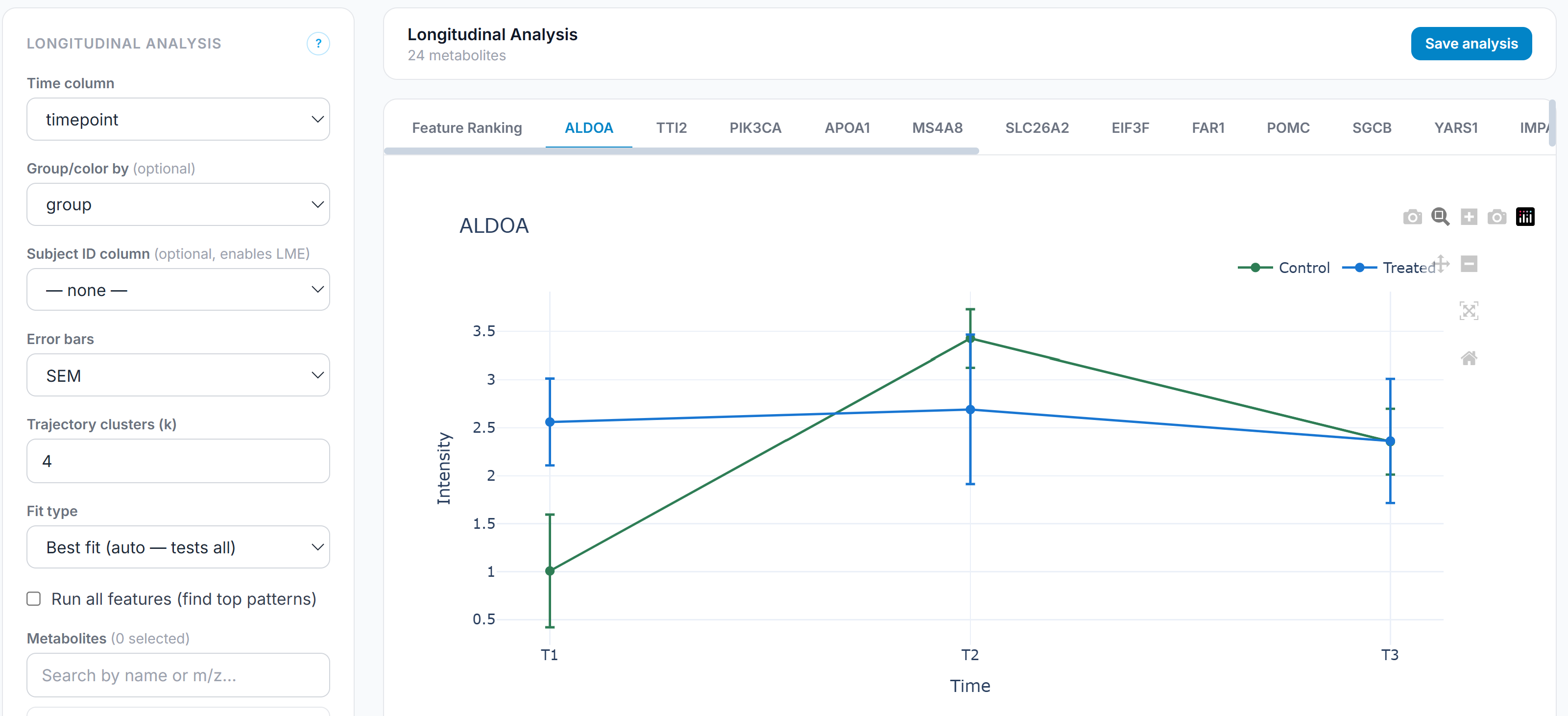Click the help question mark icon
The image size is (1568, 716).
point(318,43)
